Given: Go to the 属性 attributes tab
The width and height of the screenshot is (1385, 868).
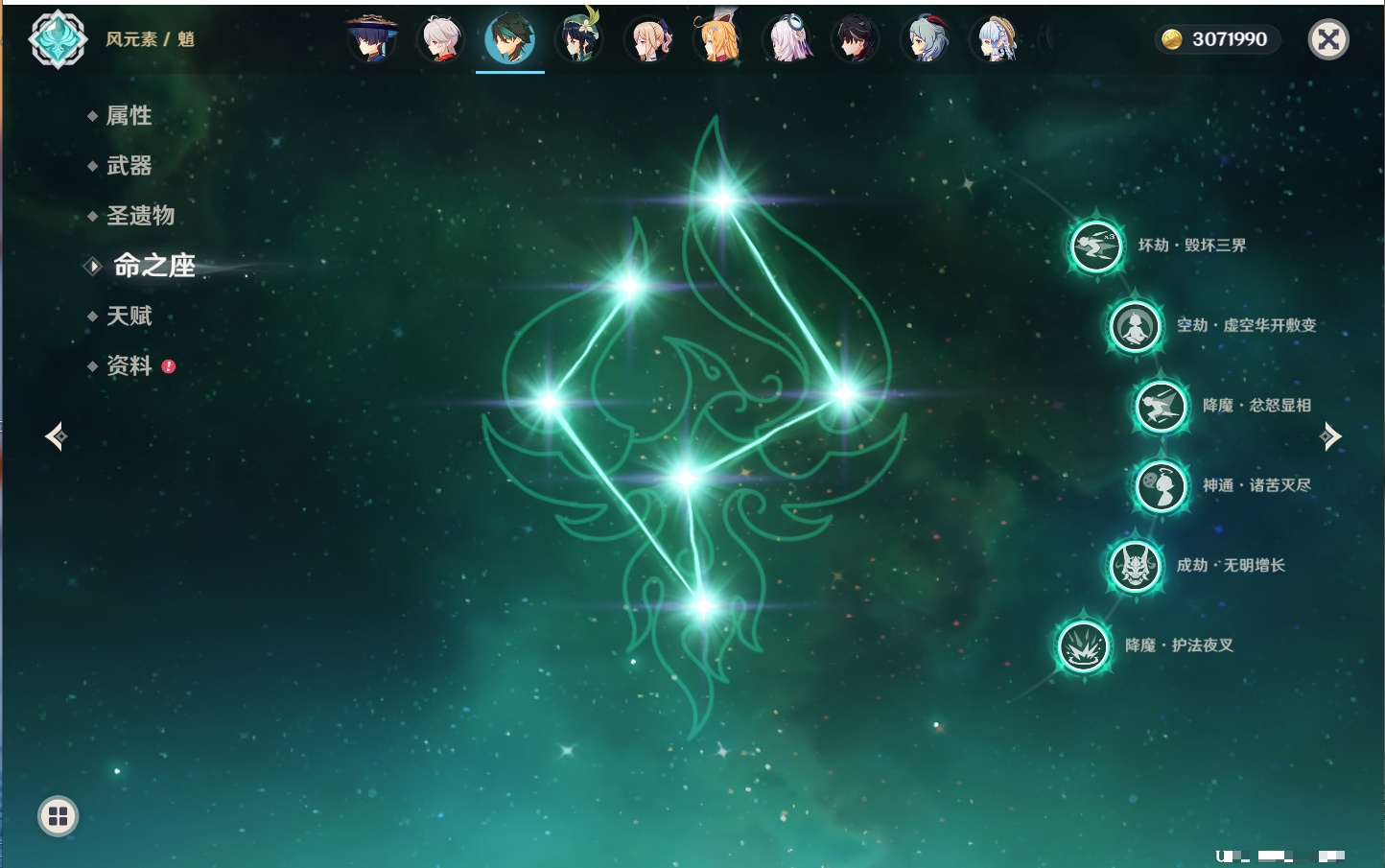Looking at the screenshot, I should [x=129, y=116].
